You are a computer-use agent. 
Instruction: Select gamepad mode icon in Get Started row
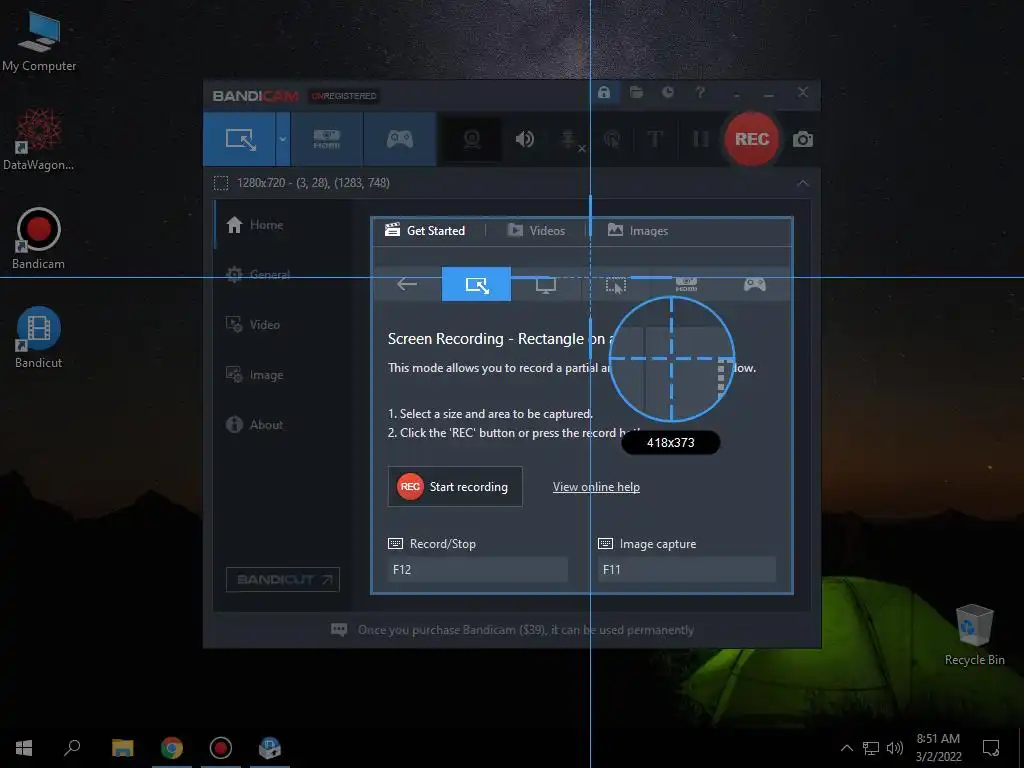pos(755,285)
